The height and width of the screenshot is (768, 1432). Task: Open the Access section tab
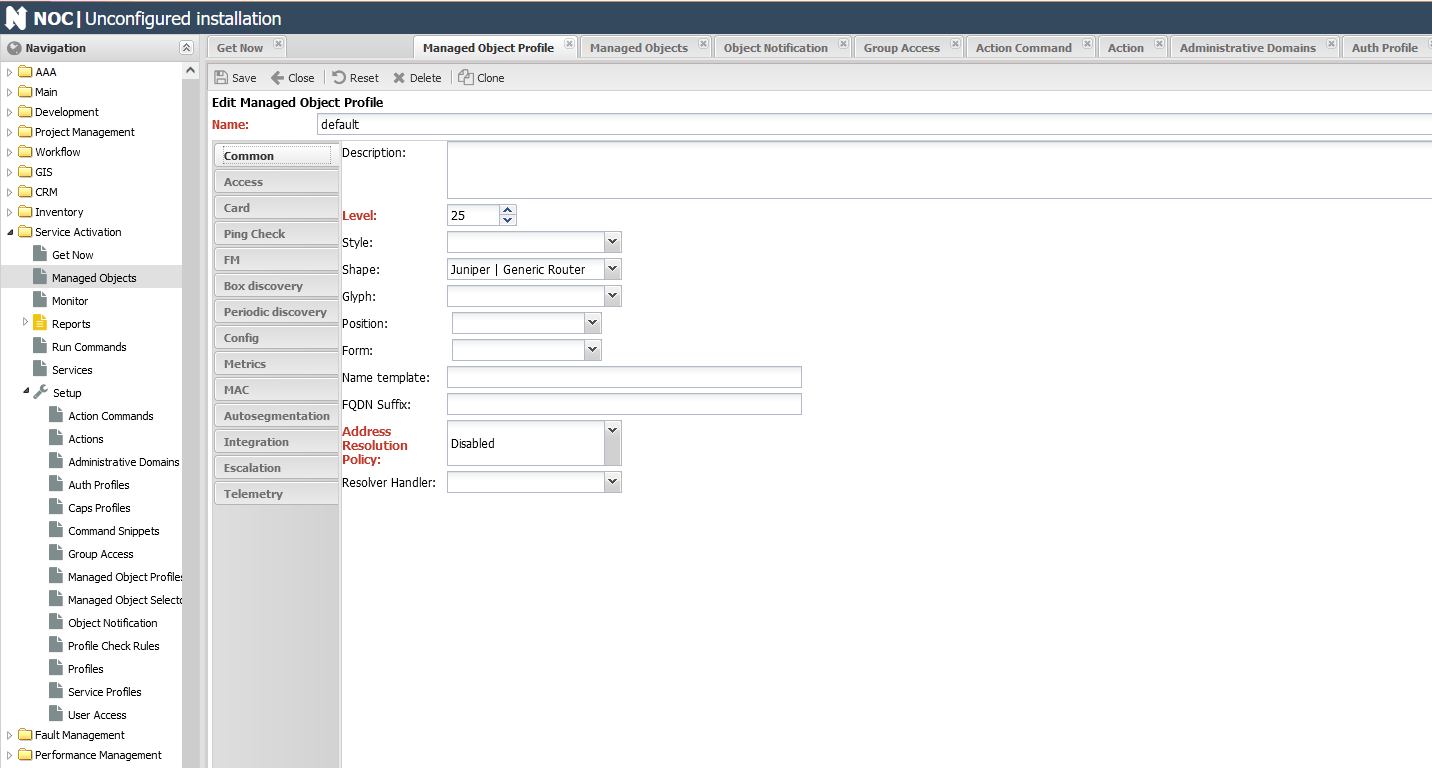point(276,182)
